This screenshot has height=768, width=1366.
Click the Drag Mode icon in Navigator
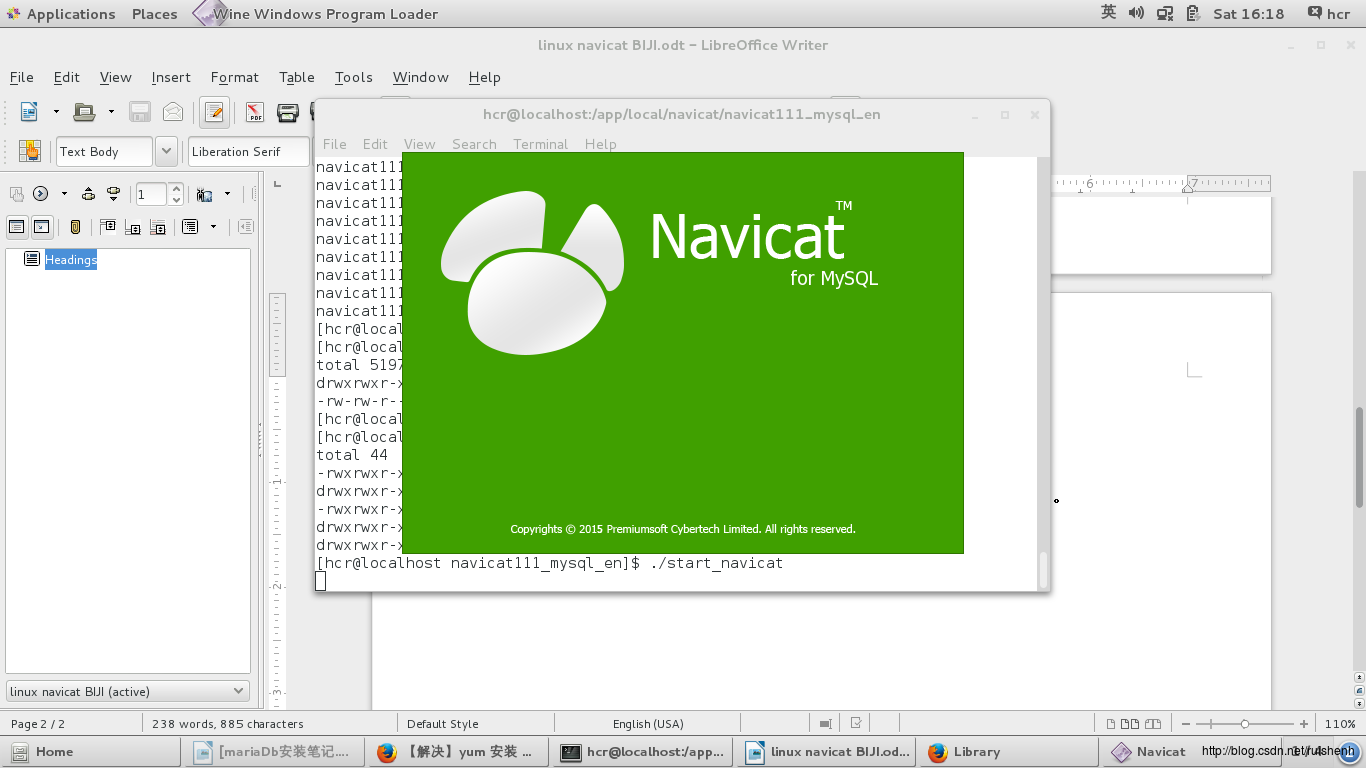point(205,194)
